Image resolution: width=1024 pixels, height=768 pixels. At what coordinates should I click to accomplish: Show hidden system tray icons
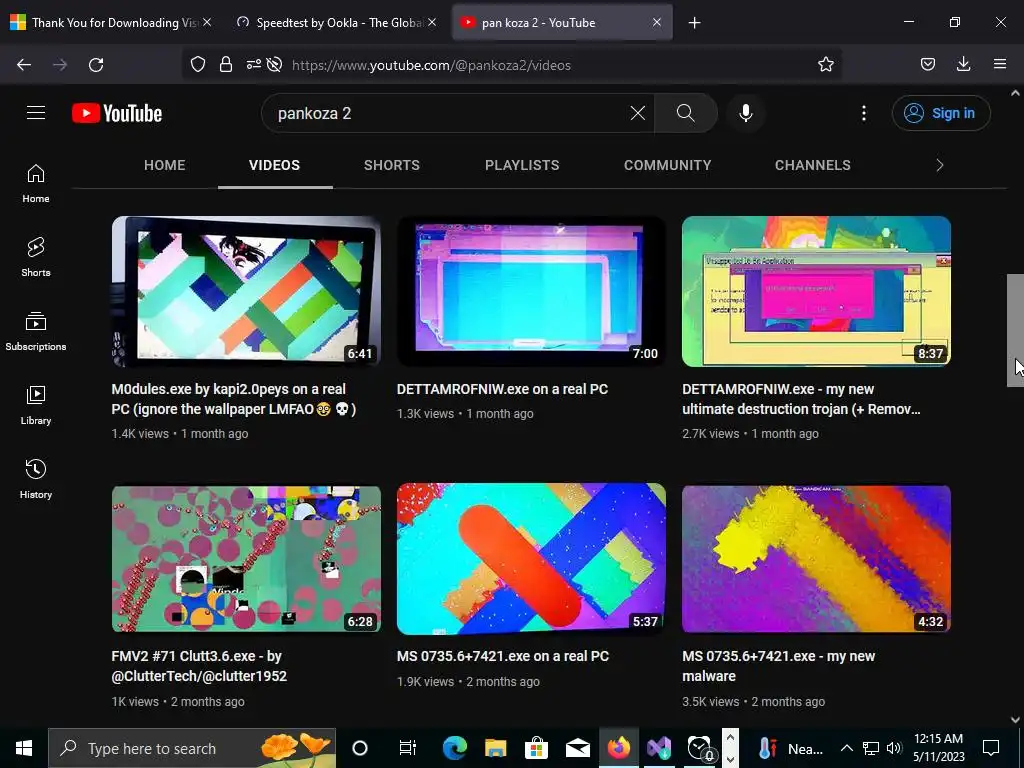[846, 748]
